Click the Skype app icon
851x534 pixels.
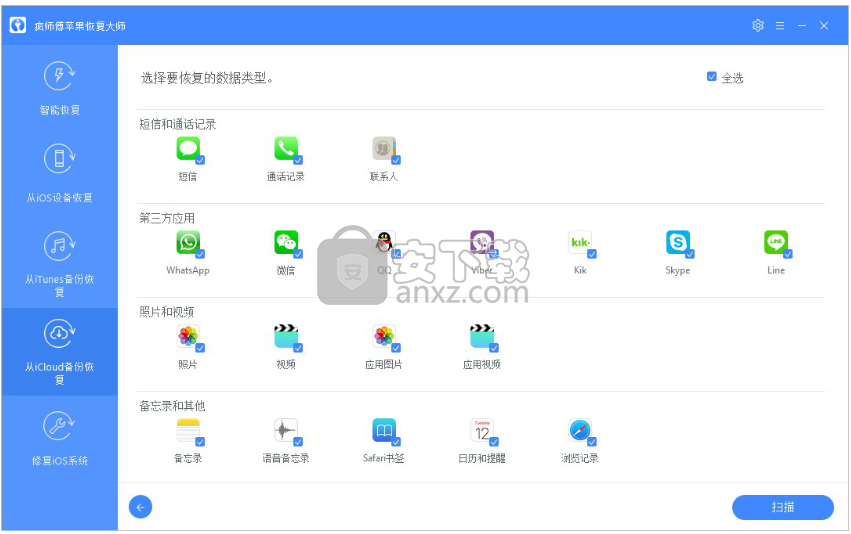point(678,242)
